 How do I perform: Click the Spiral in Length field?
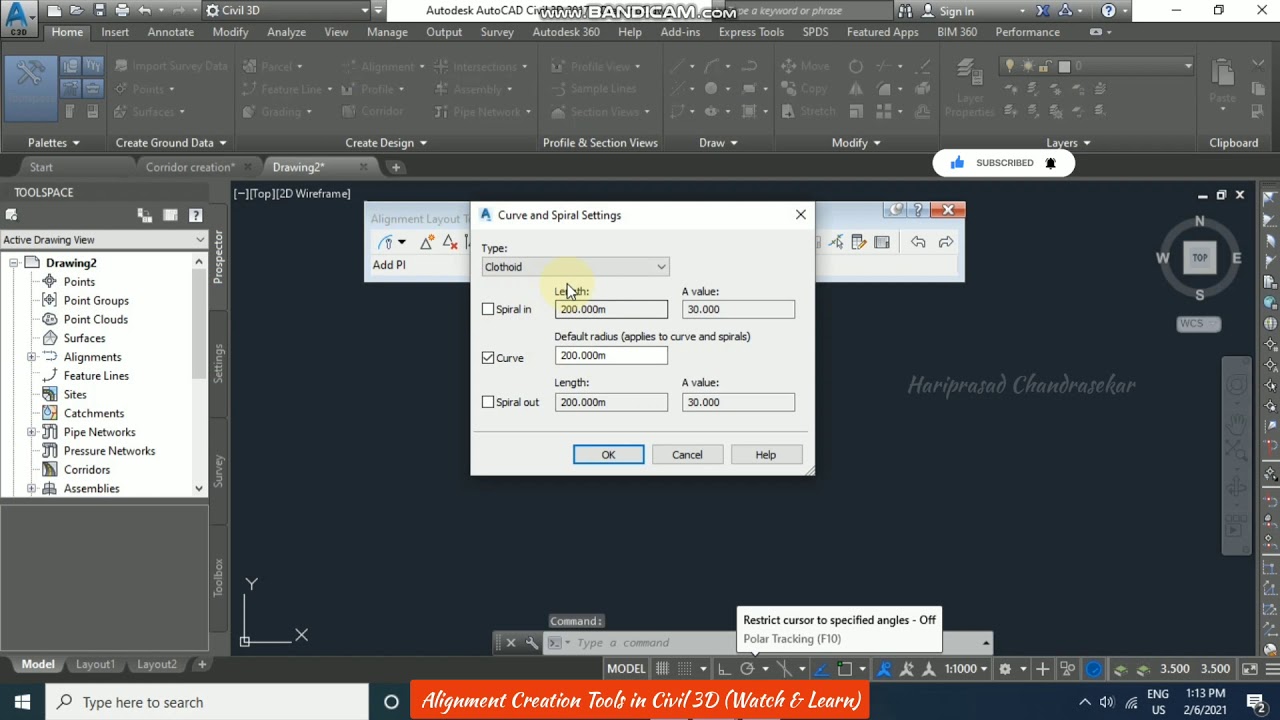[x=611, y=310]
